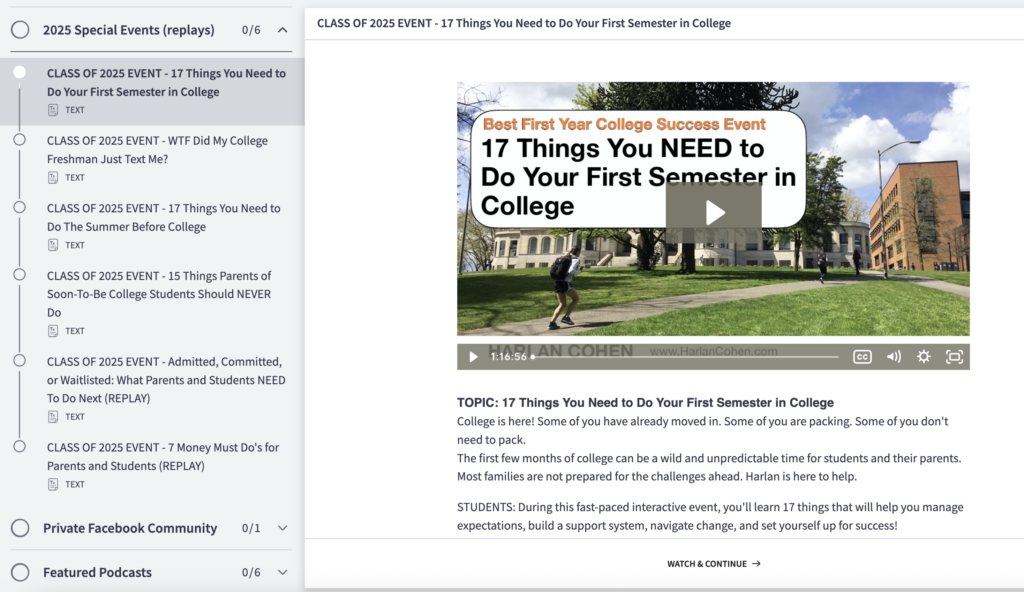Click the video progress bar to seek

pyautogui.click(x=690, y=356)
